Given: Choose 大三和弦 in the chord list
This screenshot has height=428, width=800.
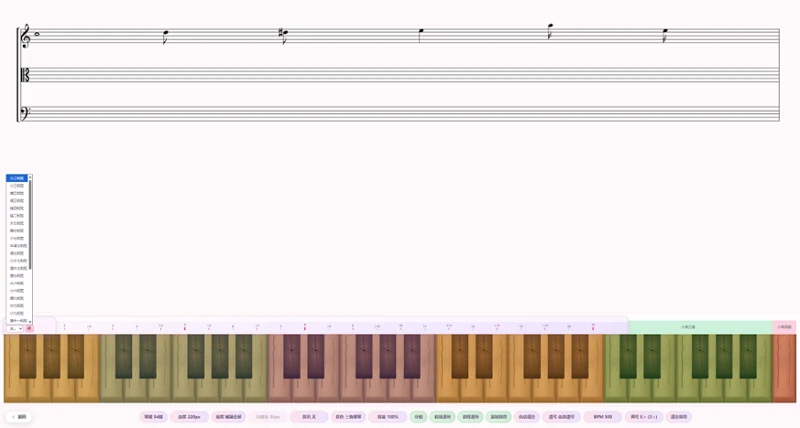Looking at the screenshot, I should [x=17, y=178].
